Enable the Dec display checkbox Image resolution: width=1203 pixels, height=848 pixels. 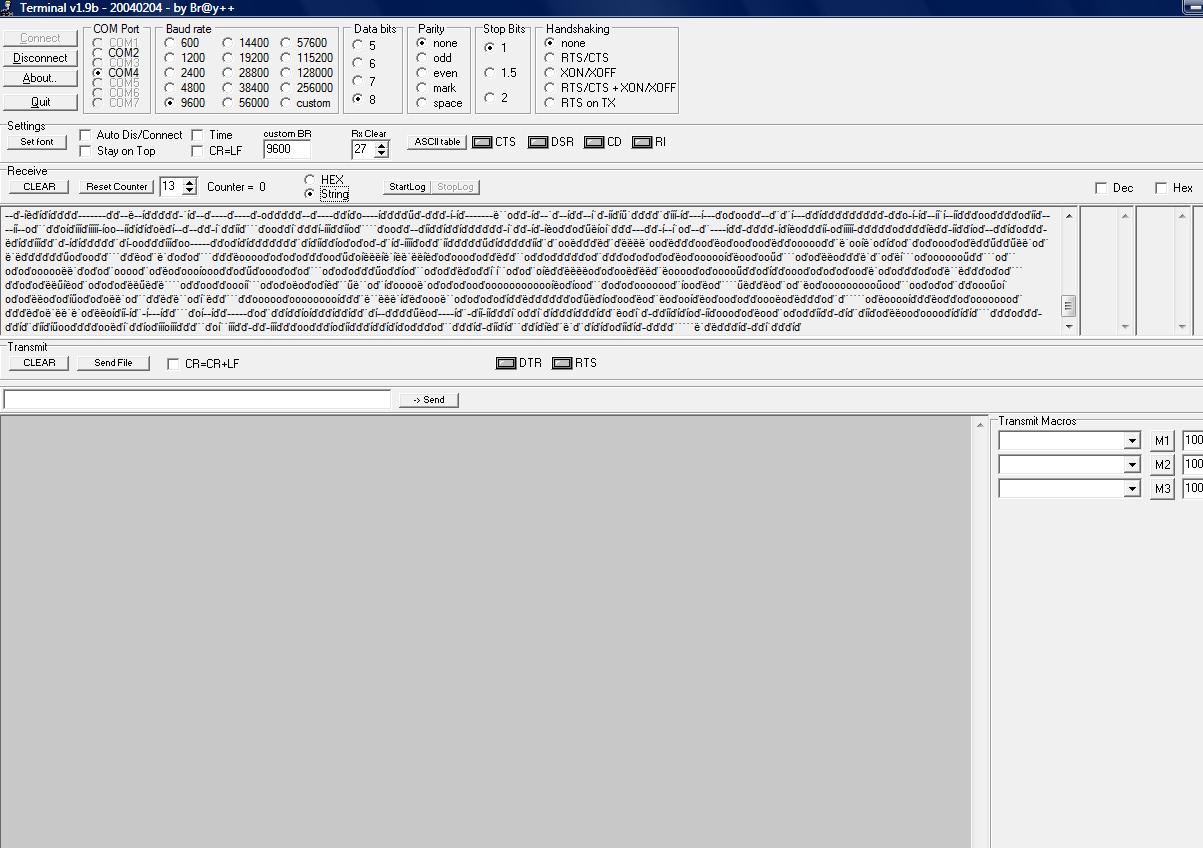(1101, 188)
